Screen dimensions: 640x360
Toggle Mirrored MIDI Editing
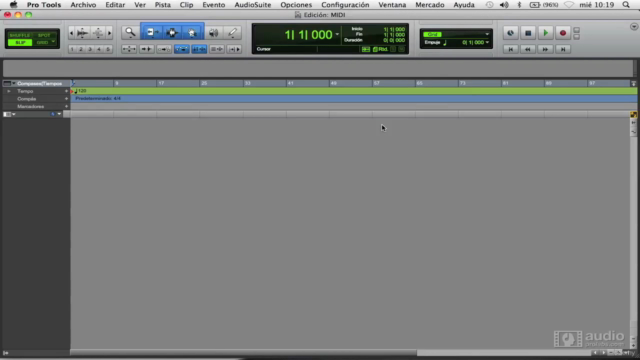pyautogui.click(x=164, y=49)
